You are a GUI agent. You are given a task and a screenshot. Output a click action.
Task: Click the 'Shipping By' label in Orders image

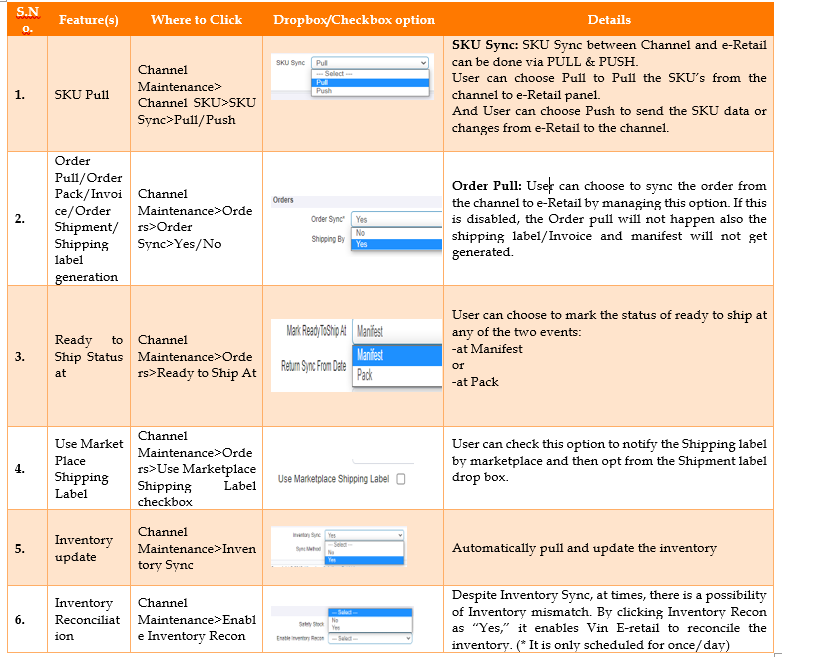(x=328, y=239)
